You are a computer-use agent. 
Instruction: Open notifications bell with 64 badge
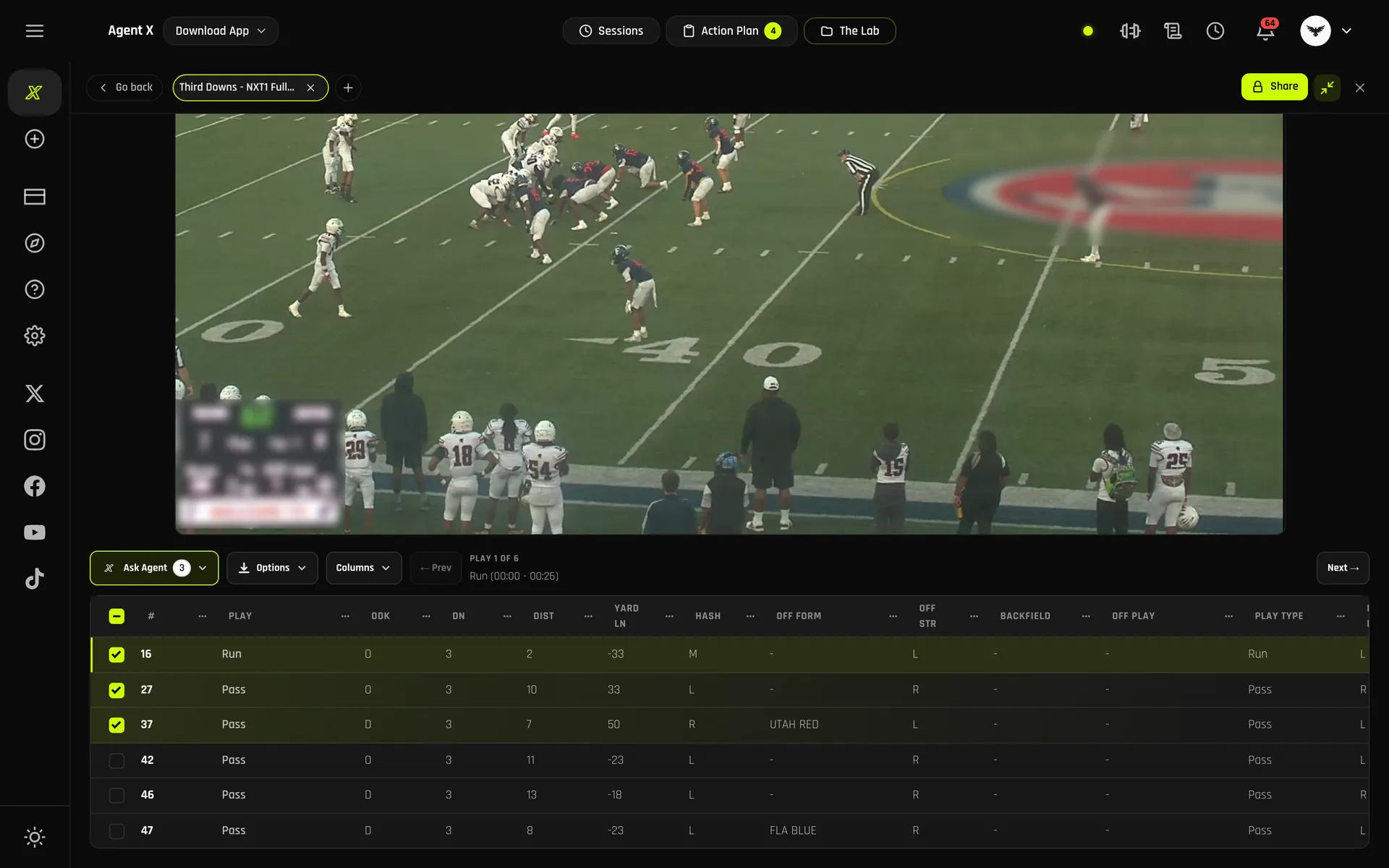point(1265,31)
